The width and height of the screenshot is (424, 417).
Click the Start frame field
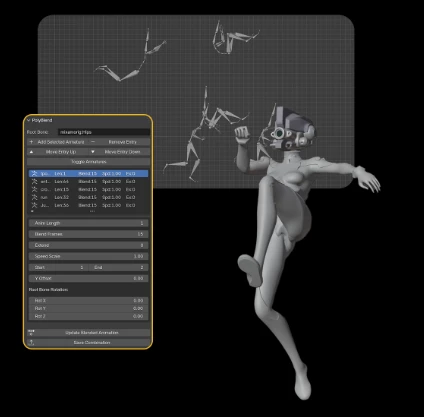58,267
